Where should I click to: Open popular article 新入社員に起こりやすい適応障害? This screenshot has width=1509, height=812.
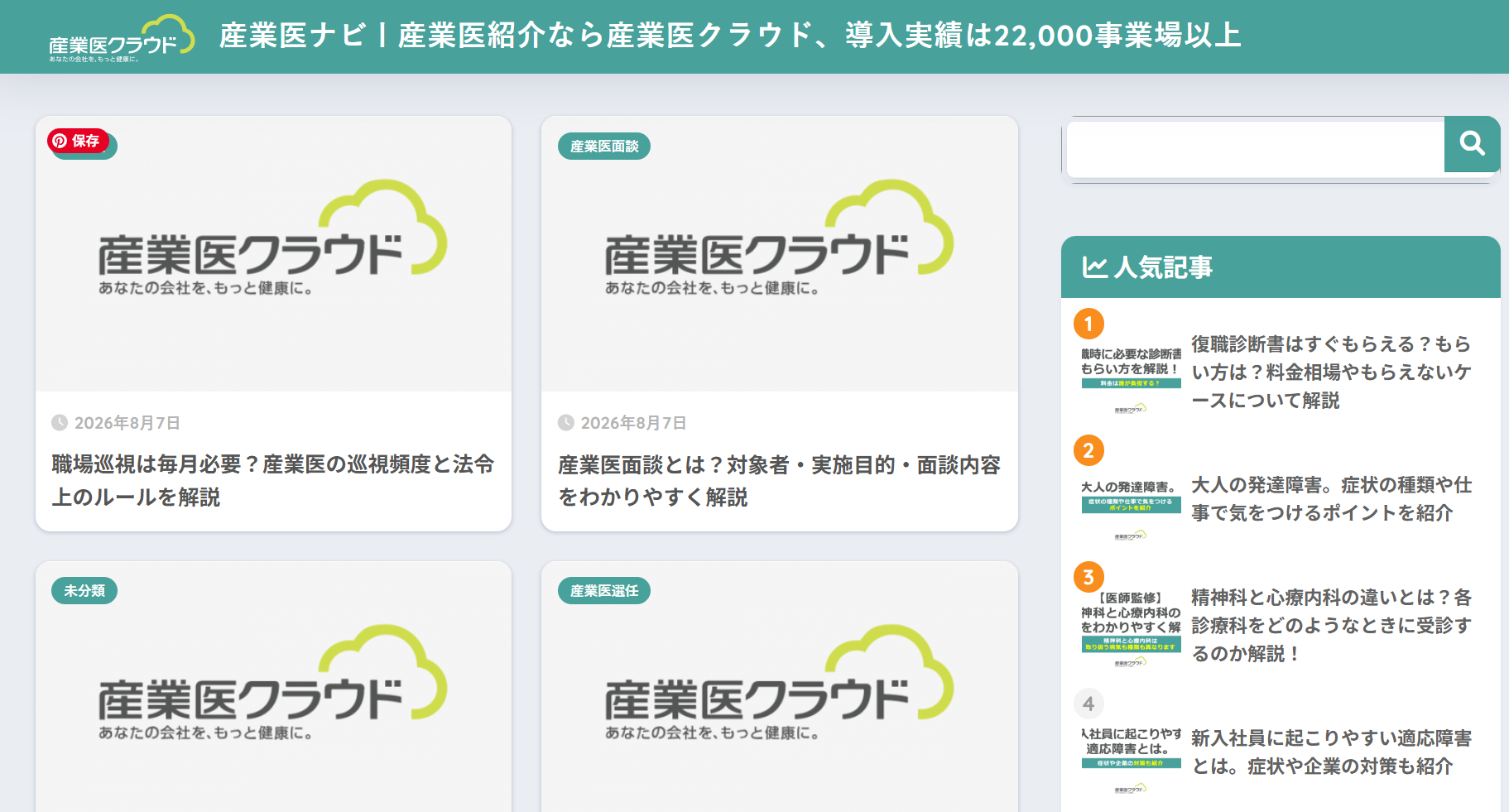[x=1331, y=752]
